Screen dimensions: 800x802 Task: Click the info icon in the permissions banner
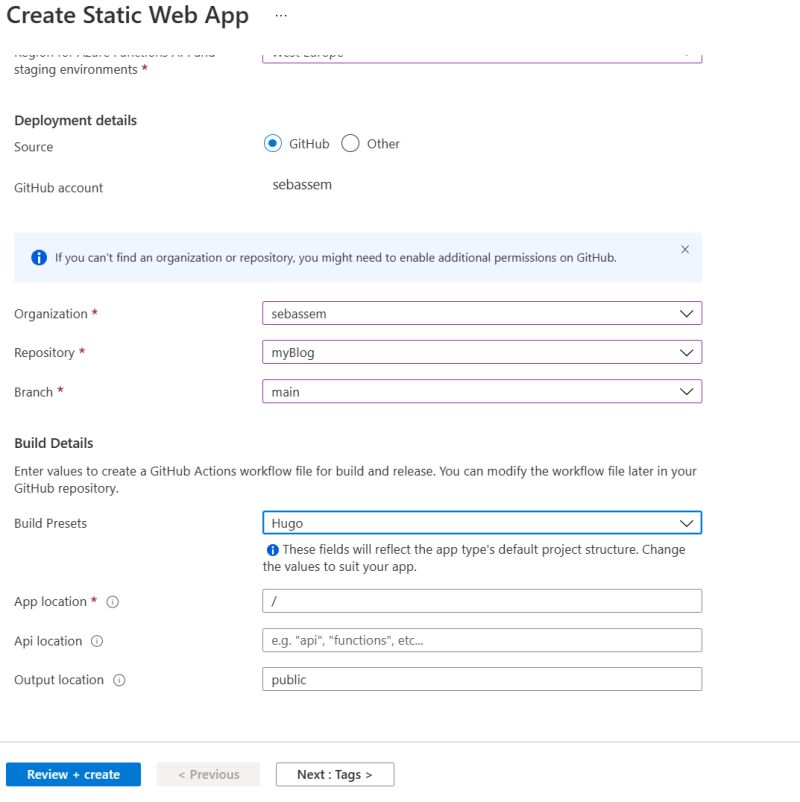point(39,257)
